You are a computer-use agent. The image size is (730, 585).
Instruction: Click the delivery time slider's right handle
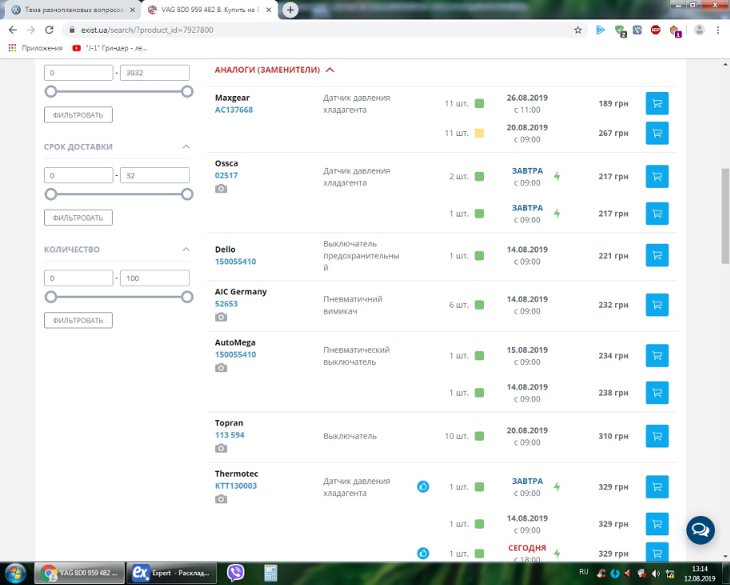pos(187,194)
